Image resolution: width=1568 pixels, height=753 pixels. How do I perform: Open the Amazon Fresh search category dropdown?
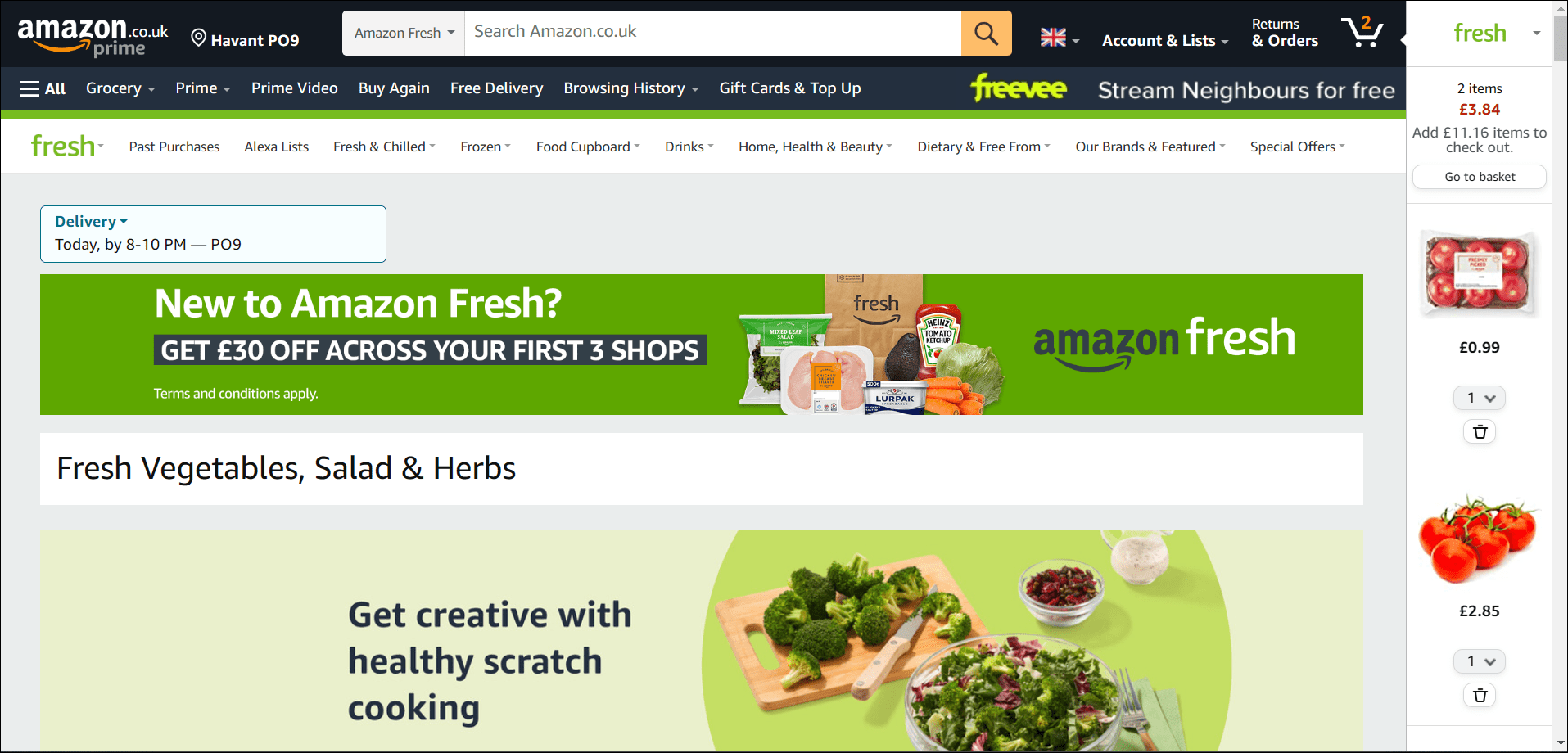[x=404, y=34]
